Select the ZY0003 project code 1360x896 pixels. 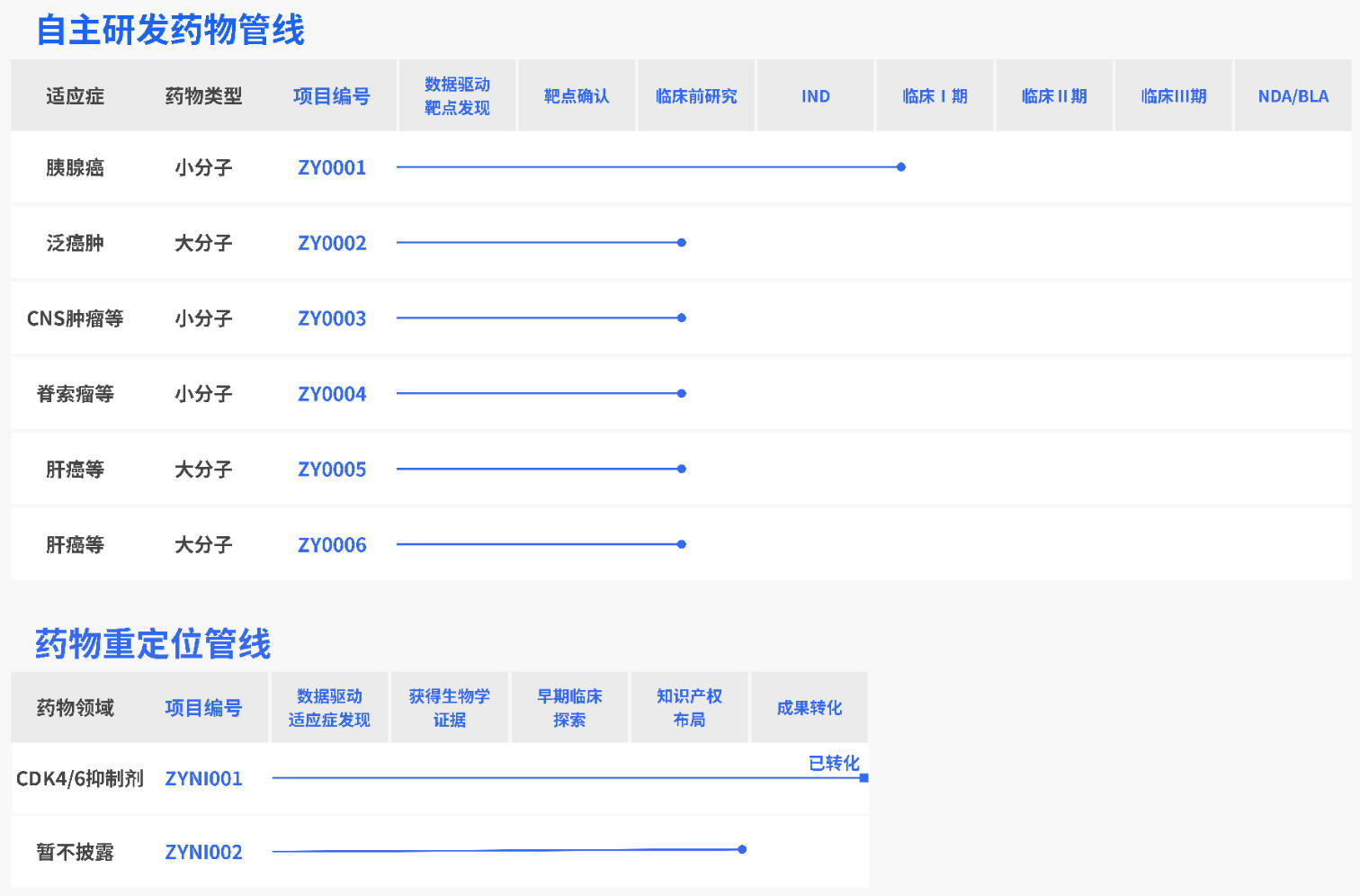coord(332,318)
